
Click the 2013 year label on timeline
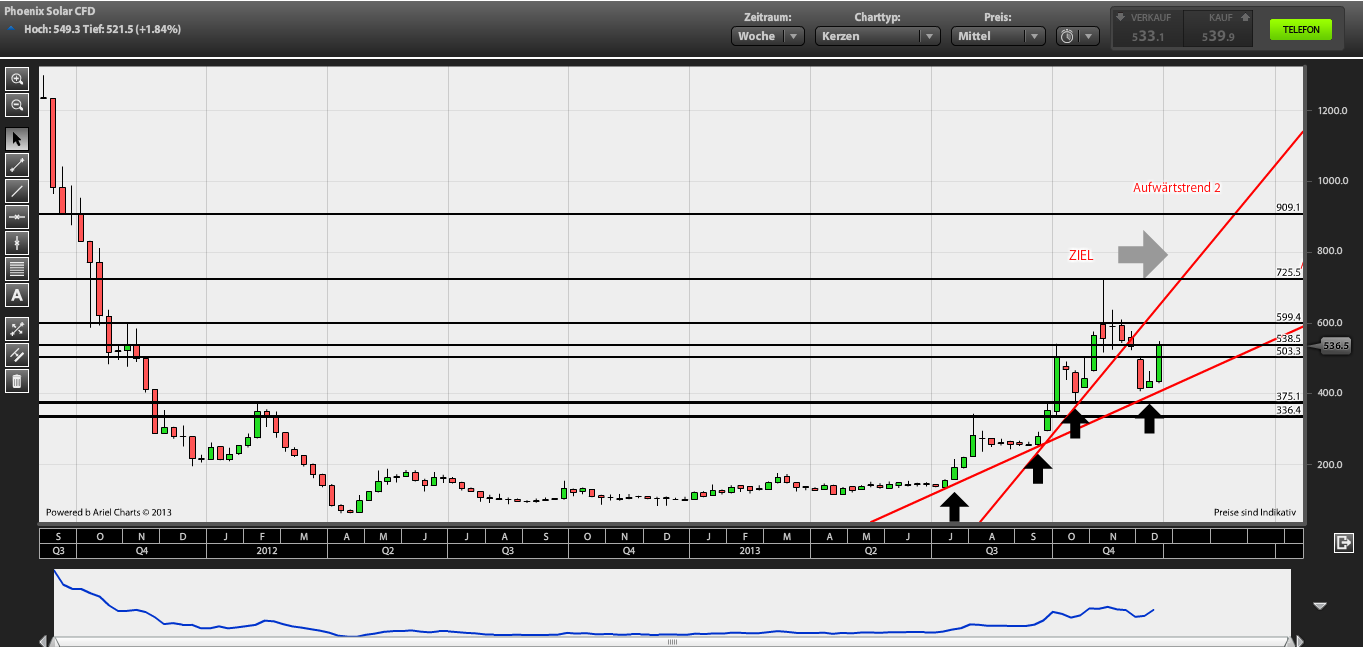point(749,550)
